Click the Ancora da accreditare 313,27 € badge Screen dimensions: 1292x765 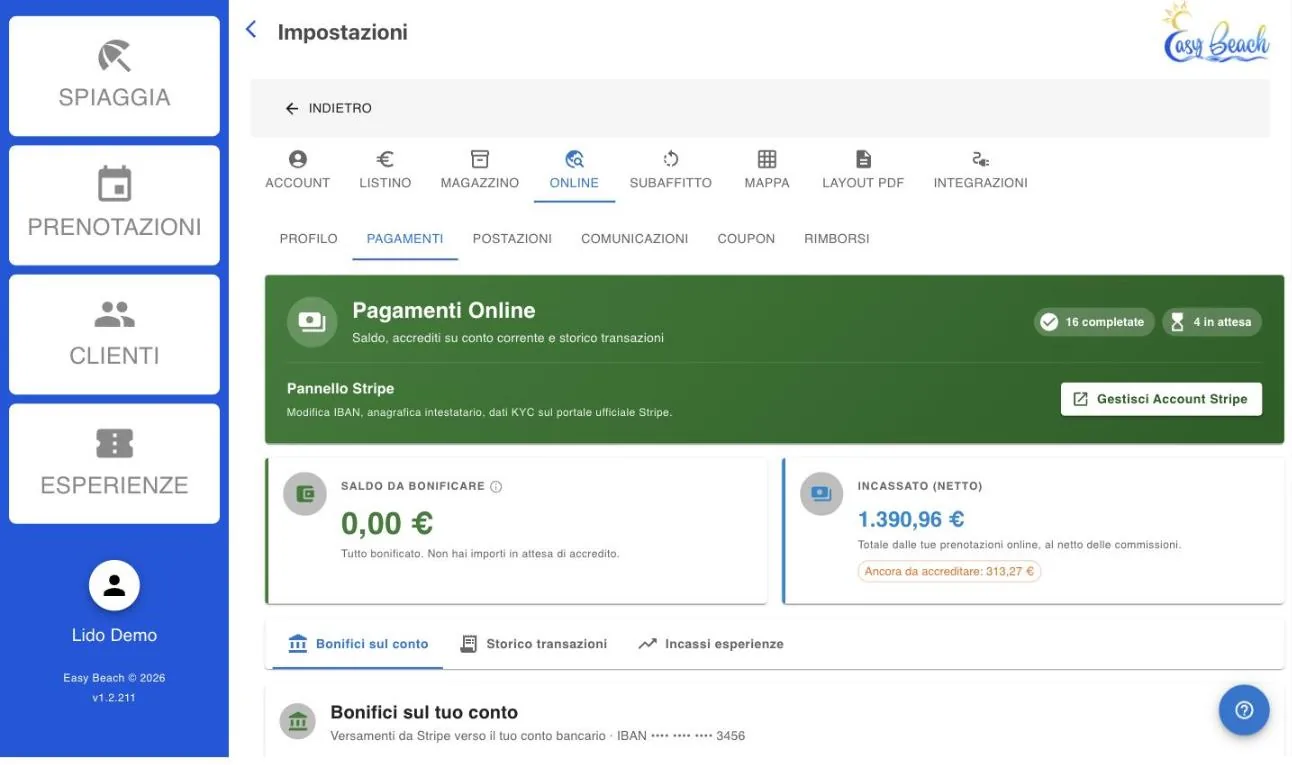point(949,572)
